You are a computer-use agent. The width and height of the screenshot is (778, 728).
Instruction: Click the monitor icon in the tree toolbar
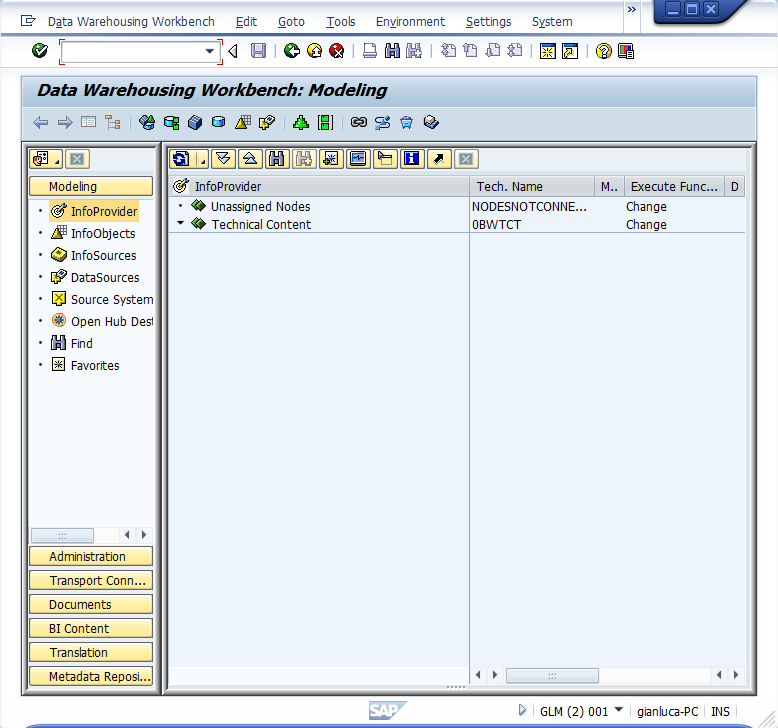pos(358,159)
